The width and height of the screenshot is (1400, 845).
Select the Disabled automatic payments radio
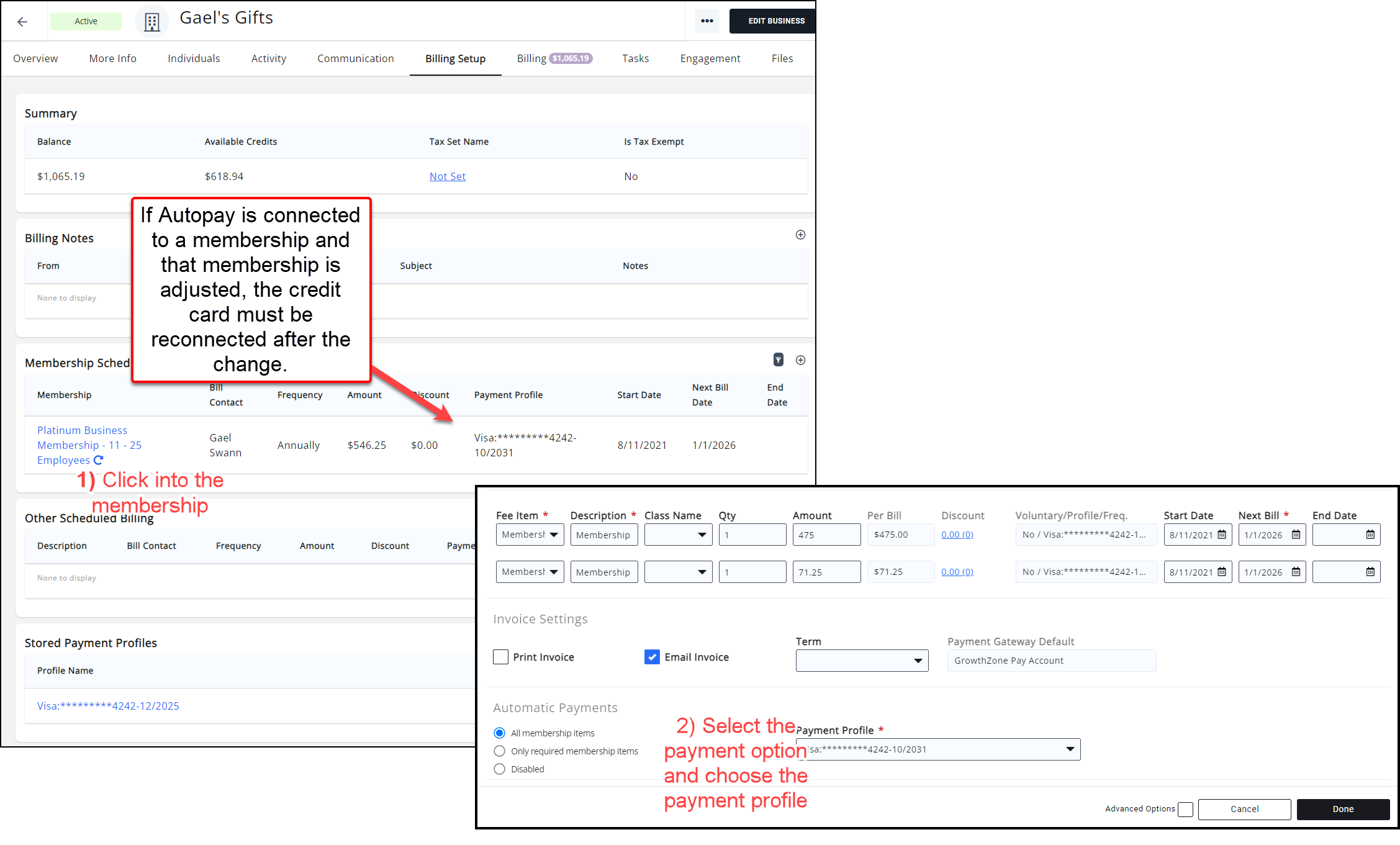500,769
